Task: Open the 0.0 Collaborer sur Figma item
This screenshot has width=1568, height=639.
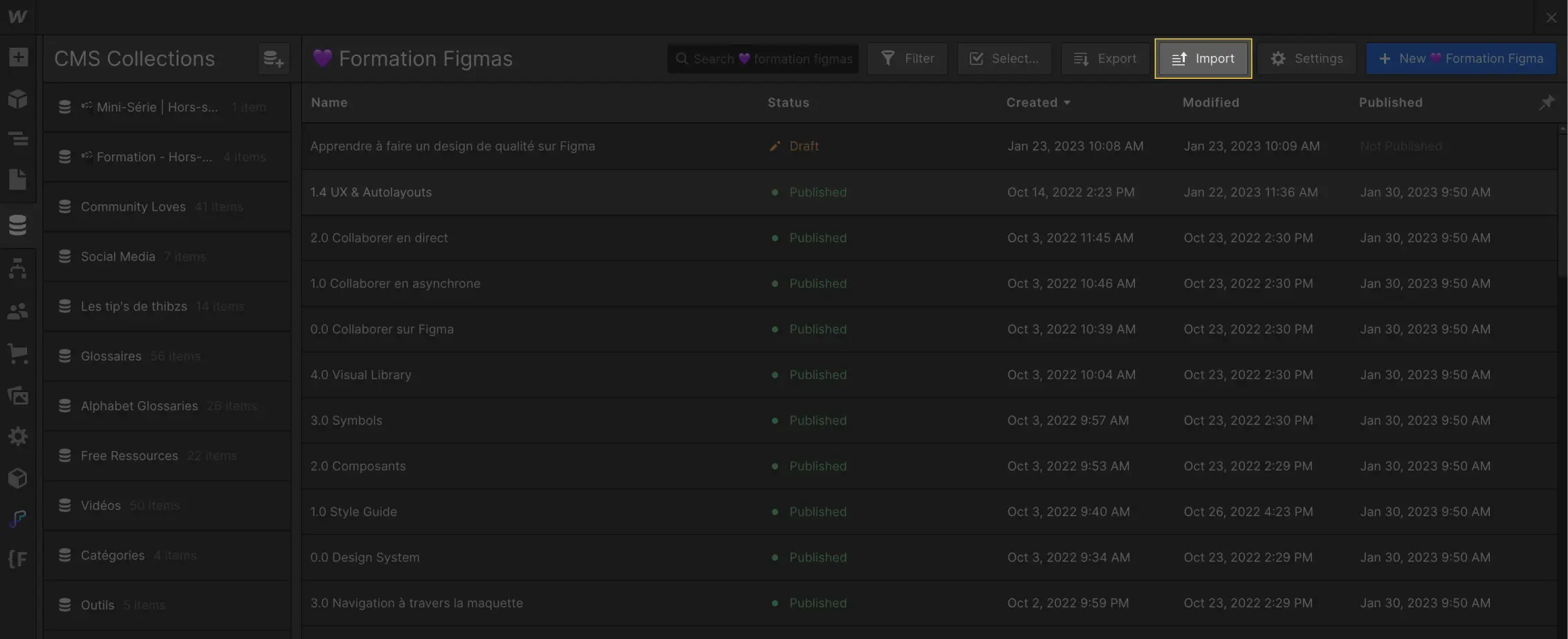Action: point(929,329)
